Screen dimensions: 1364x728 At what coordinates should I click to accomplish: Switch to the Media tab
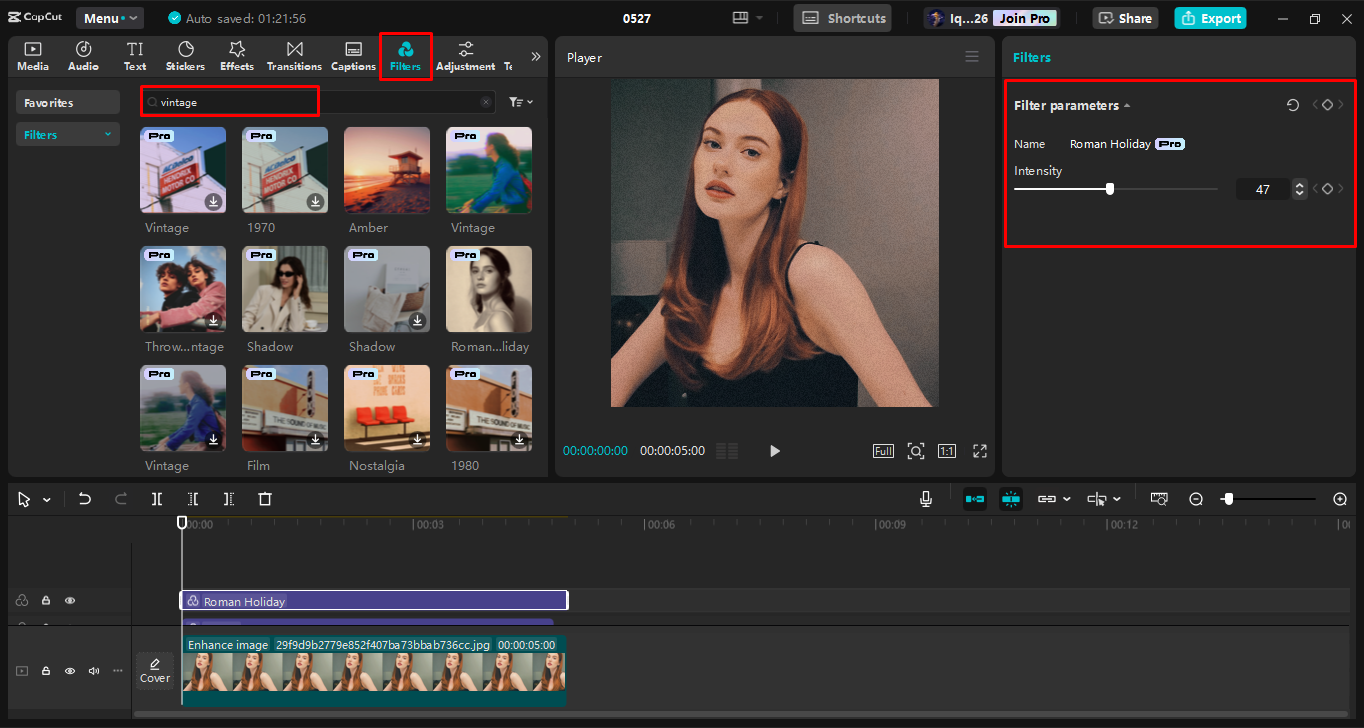click(32, 56)
